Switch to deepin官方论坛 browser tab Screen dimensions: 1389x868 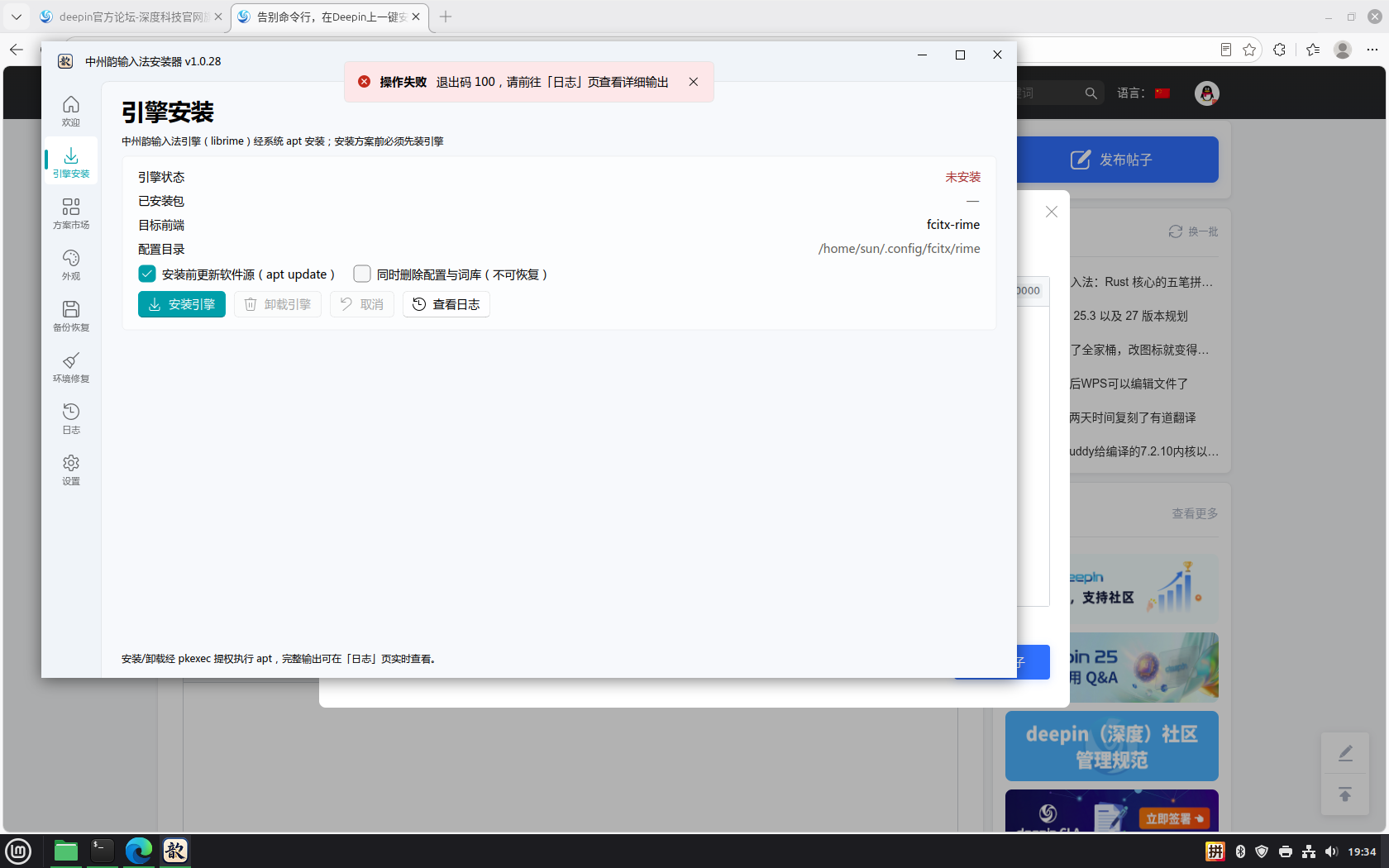tap(131, 17)
